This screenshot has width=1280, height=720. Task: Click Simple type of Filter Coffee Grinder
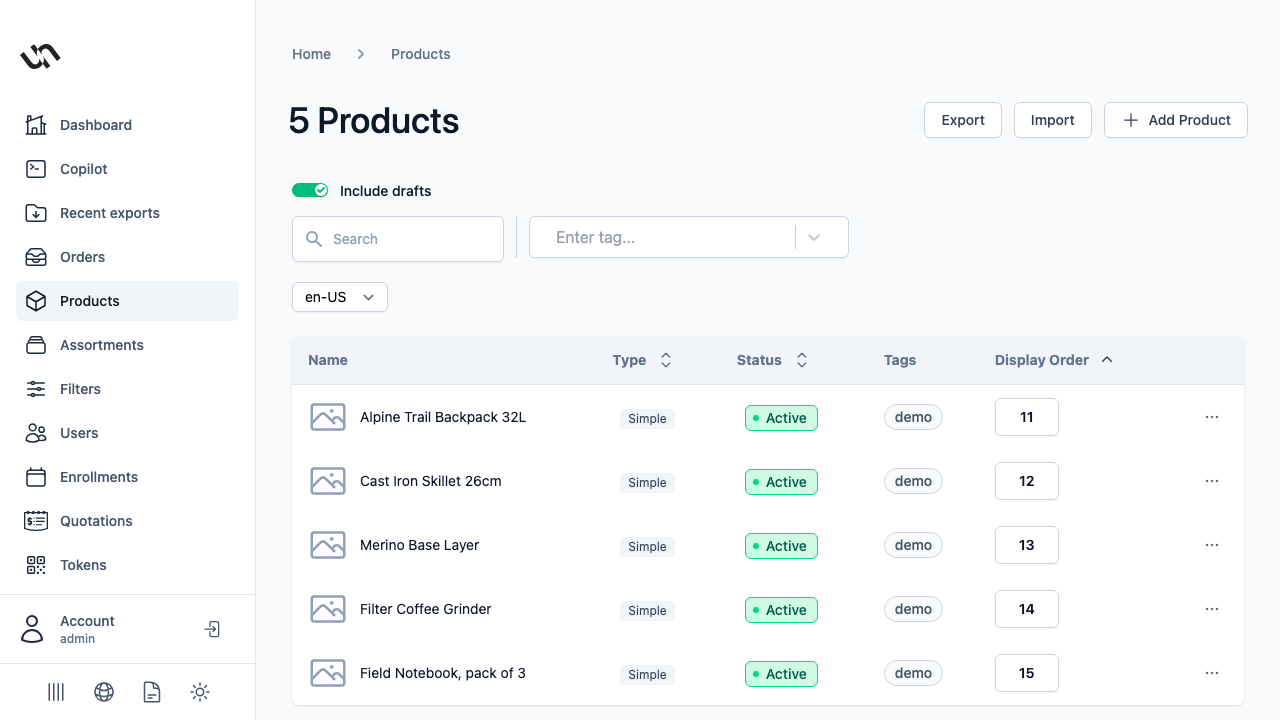pyautogui.click(x=647, y=610)
